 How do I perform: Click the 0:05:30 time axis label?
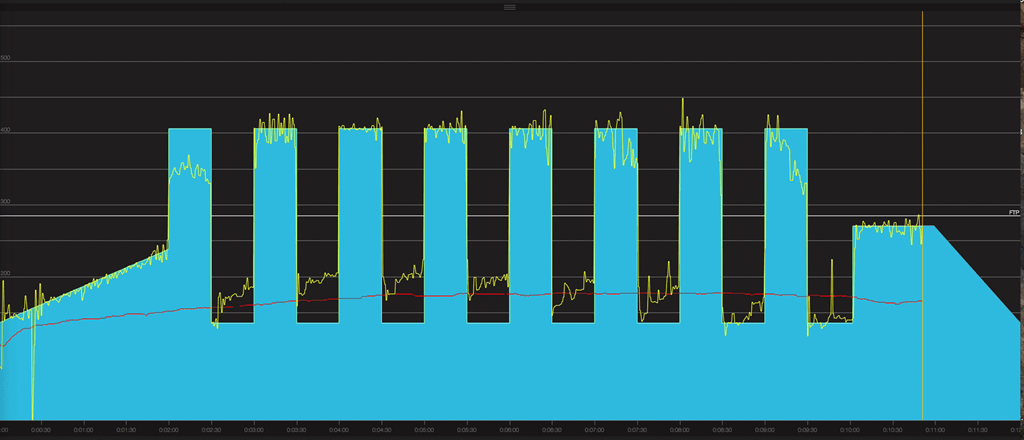(467, 430)
